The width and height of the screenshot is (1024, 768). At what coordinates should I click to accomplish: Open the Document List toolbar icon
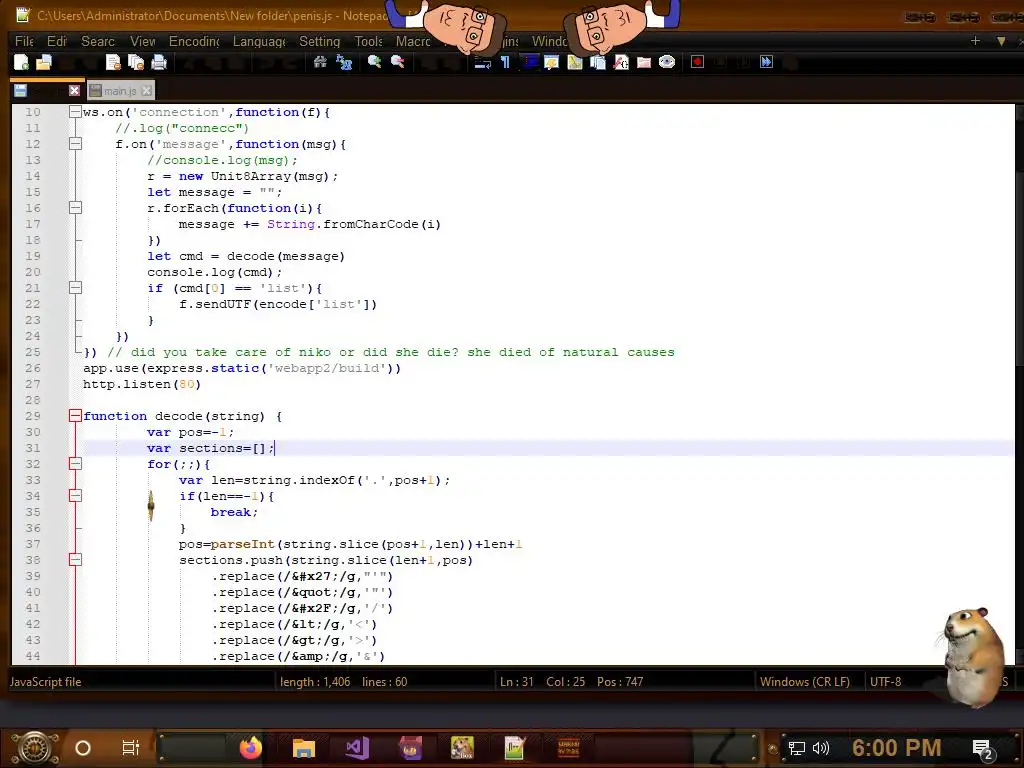pos(598,63)
